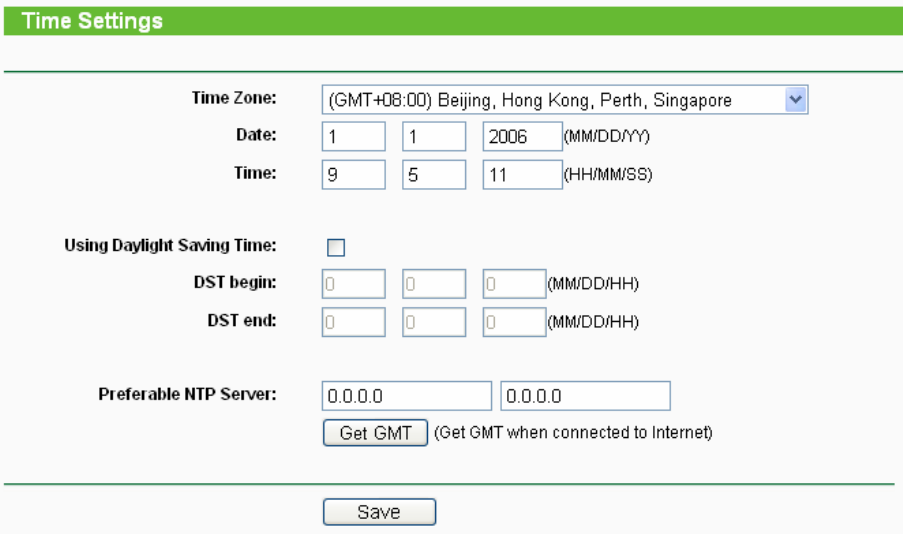This screenshot has height=534, width=903.
Task: Click the Save button
Action: [379, 512]
